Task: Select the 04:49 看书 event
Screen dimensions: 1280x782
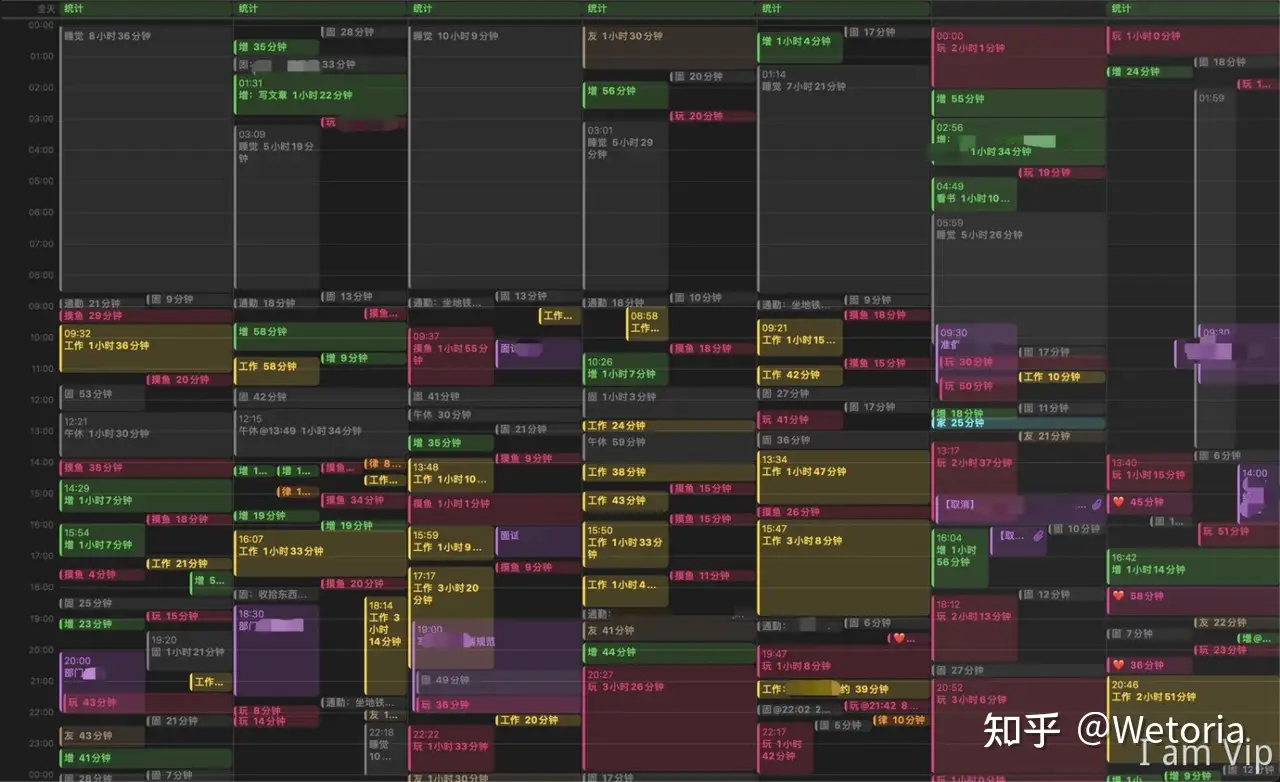Action: point(975,194)
